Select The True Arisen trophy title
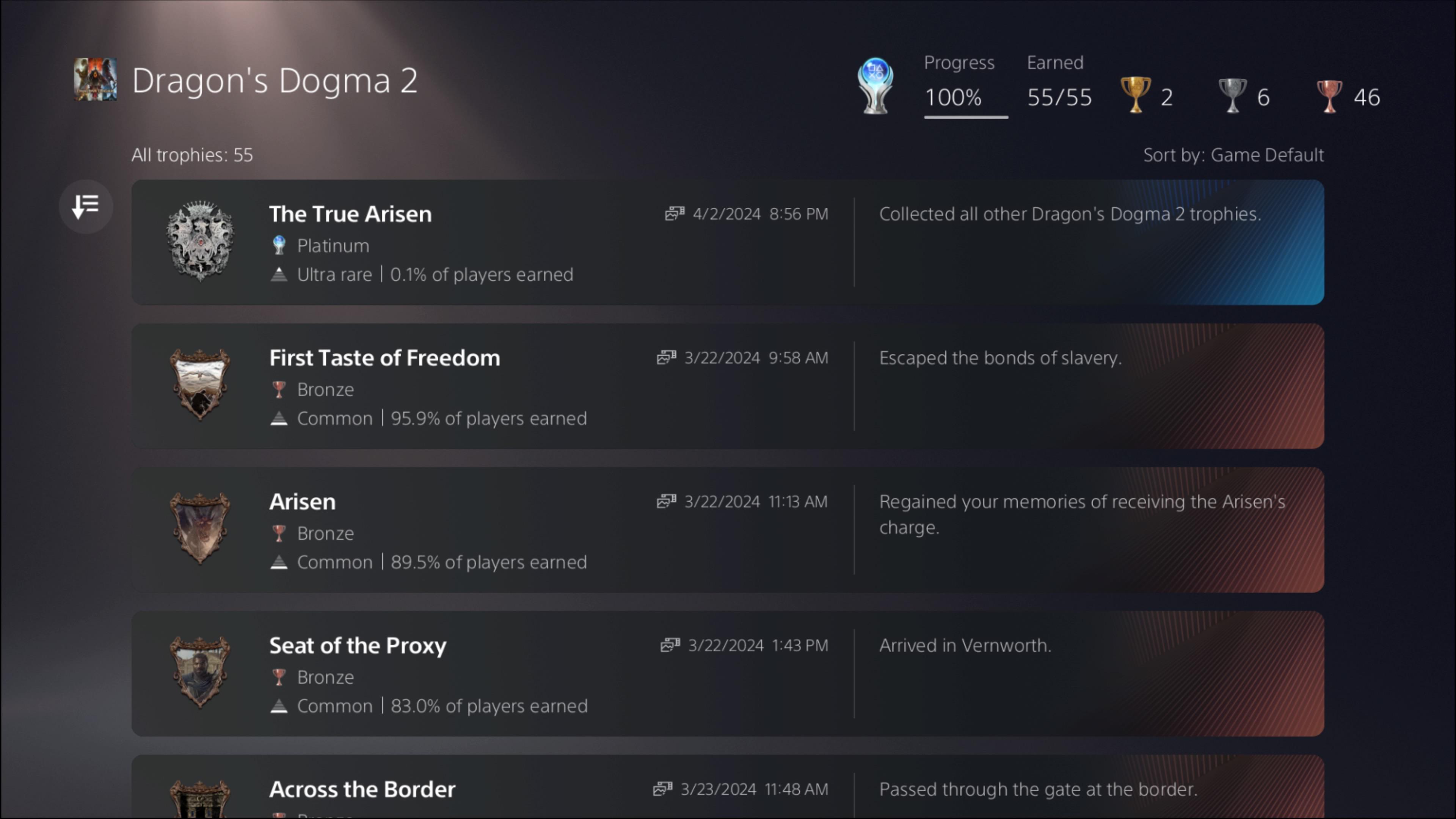Image resolution: width=1456 pixels, height=819 pixels. 350,214
